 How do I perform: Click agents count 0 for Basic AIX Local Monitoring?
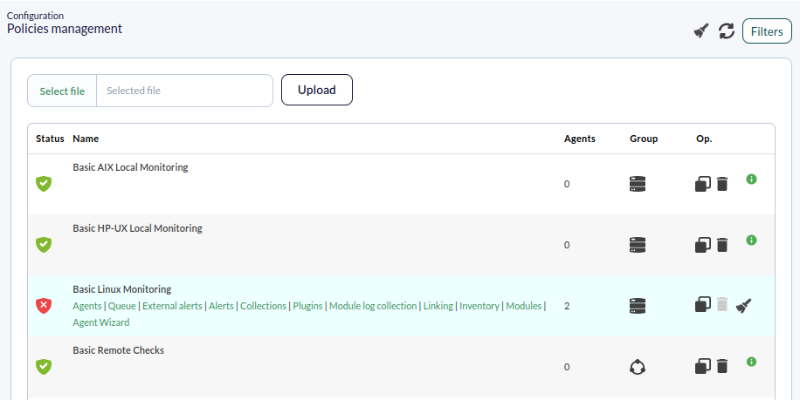click(567, 184)
